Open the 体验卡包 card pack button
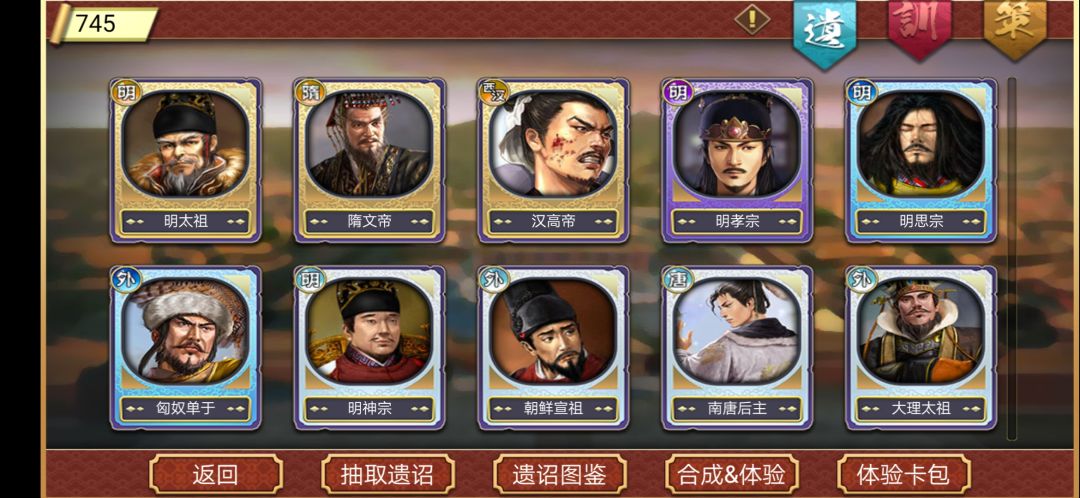 tap(904, 475)
